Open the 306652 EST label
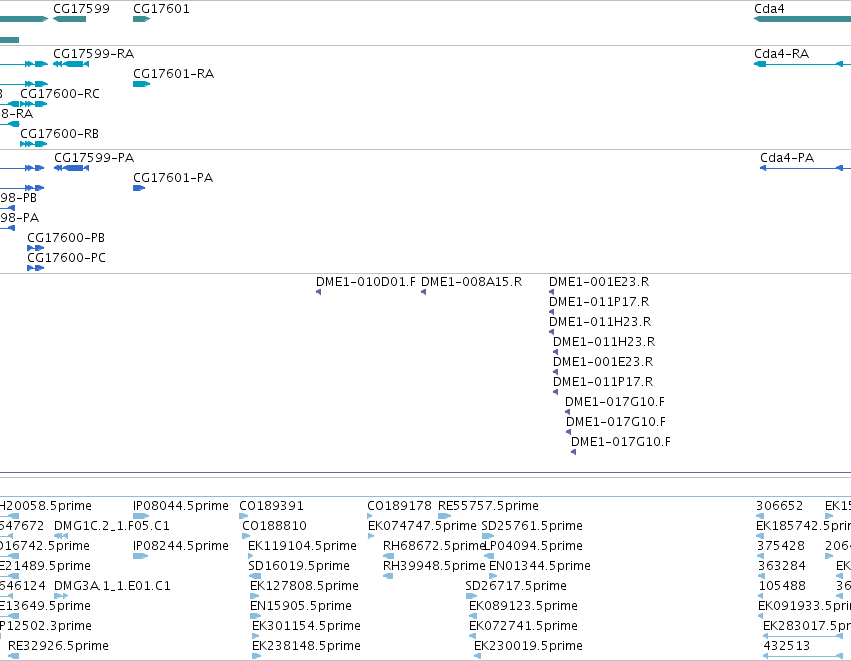The image size is (851, 661). tap(779, 506)
